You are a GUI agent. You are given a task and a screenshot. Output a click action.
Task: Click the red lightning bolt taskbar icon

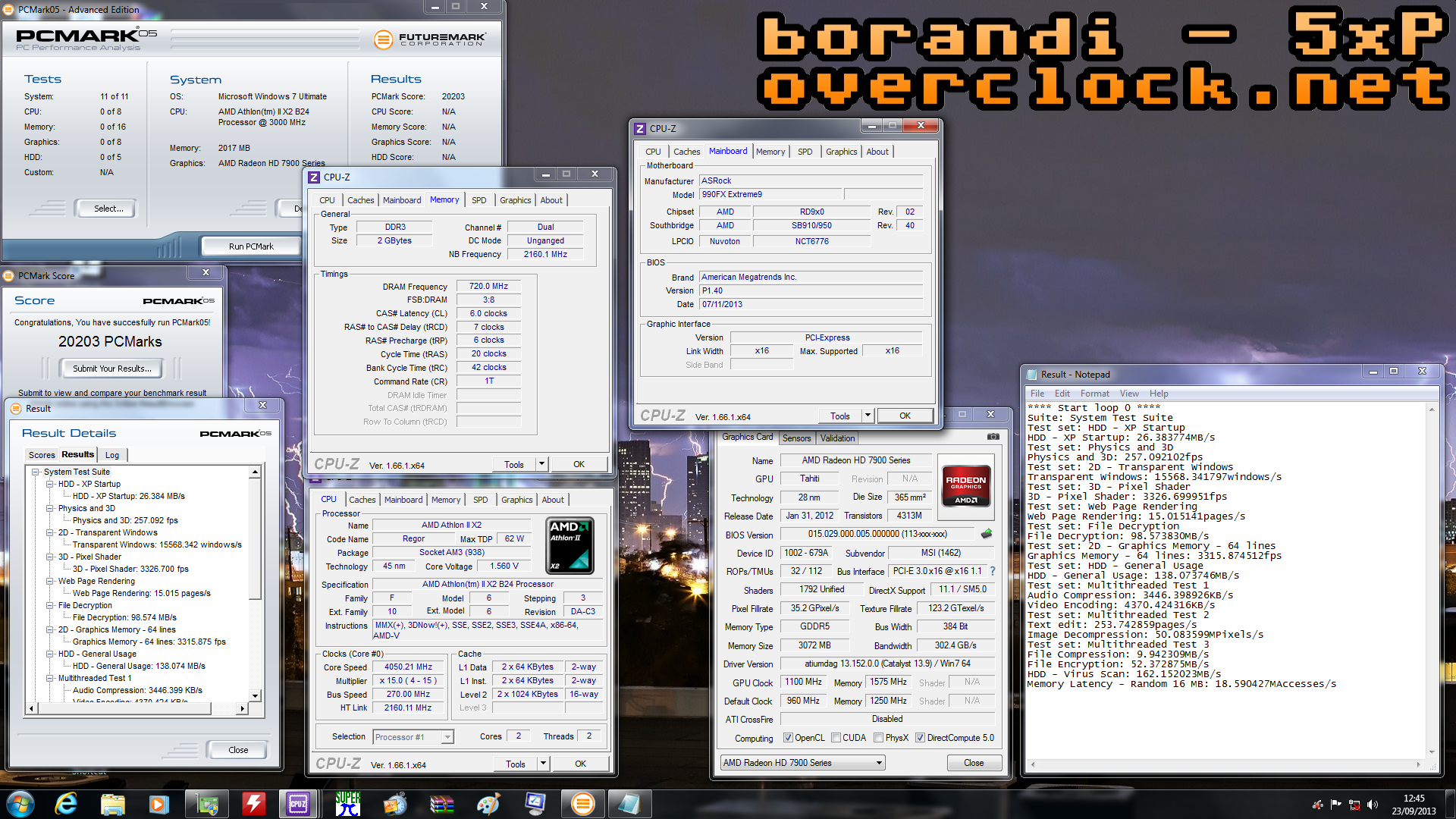point(253,804)
